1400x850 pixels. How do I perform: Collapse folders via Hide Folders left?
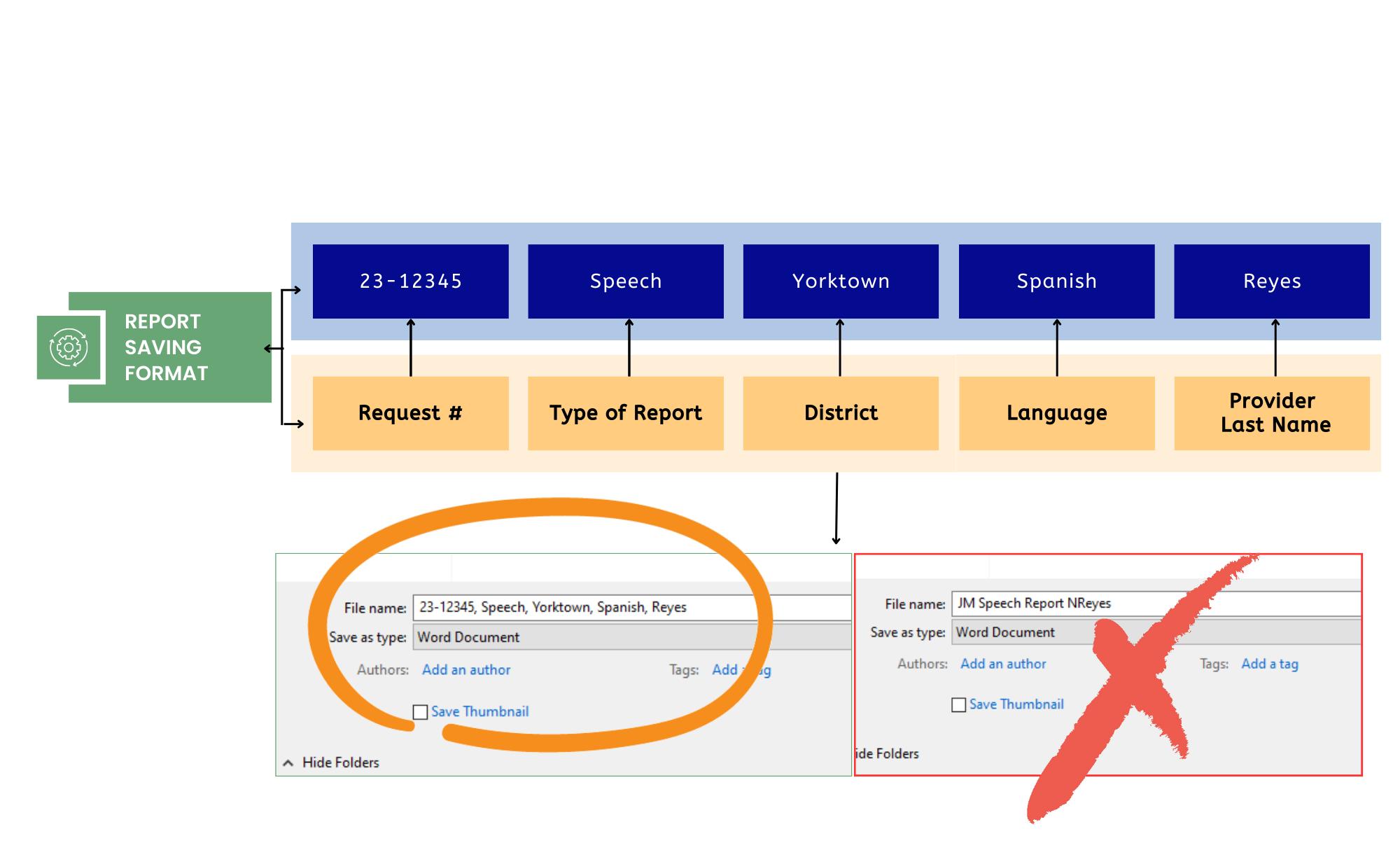[340, 762]
